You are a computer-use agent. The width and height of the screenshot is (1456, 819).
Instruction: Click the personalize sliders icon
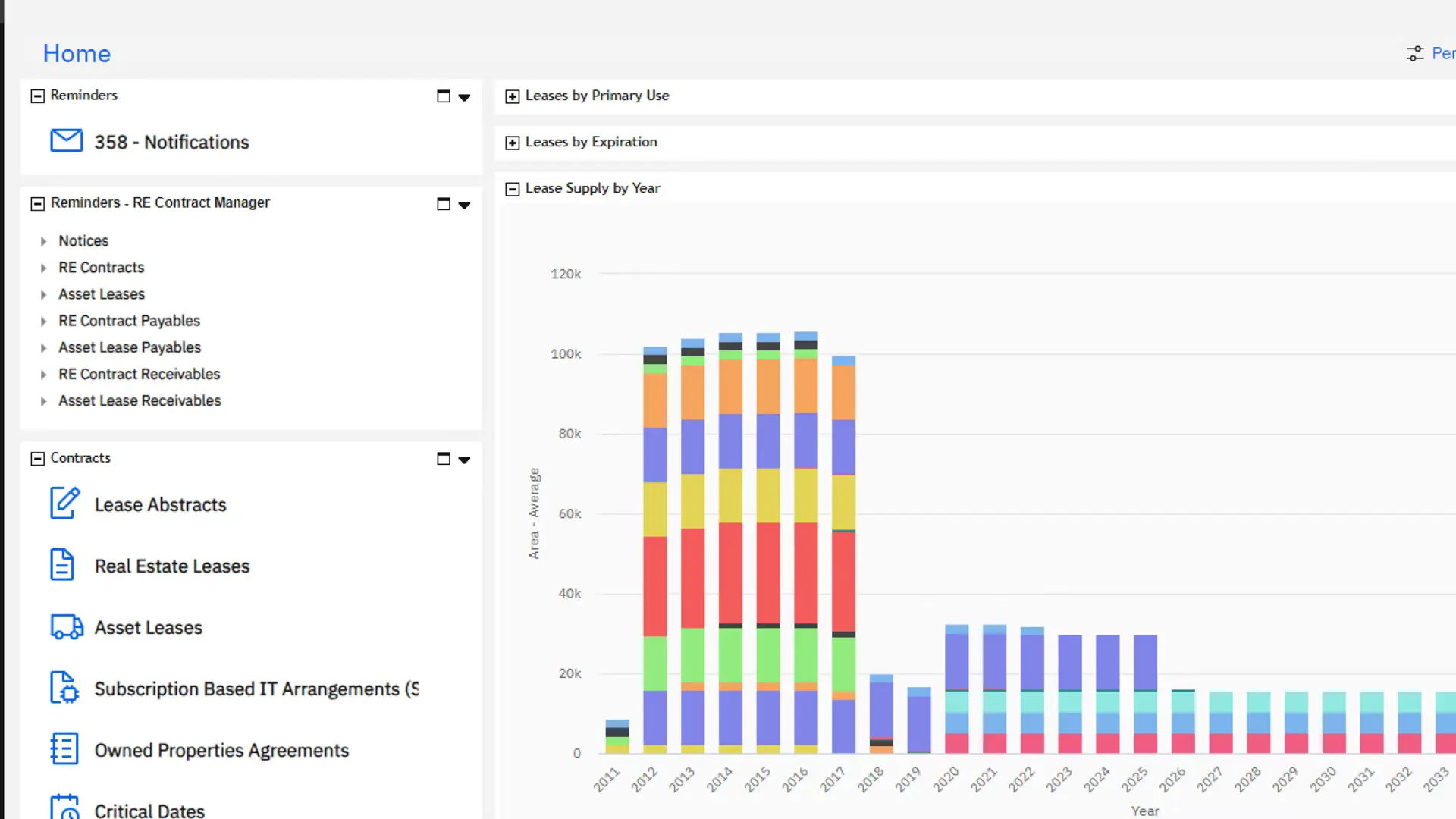(1415, 53)
